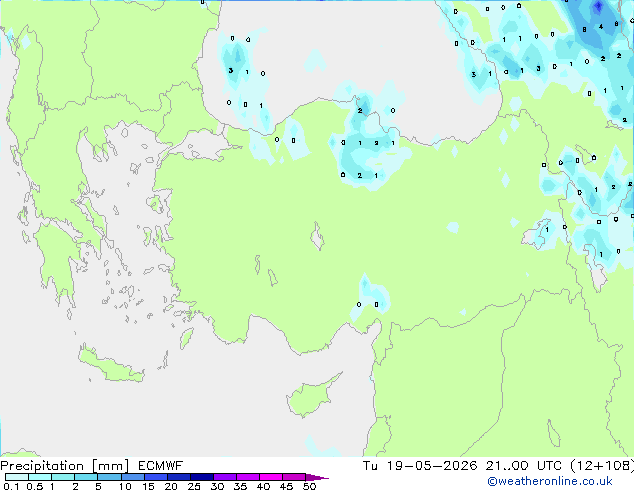Click the 'Precipitation [mm]' title text
The height and width of the screenshot is (490, 634).
coord(65,466)
